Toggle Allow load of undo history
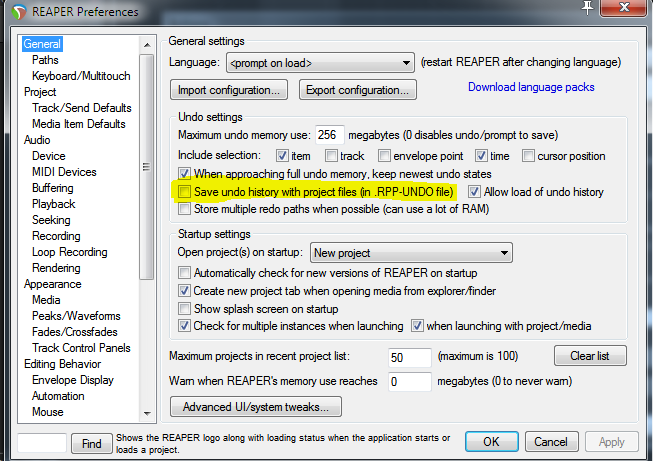Viewport: 653px width, 461px height. 474,192
